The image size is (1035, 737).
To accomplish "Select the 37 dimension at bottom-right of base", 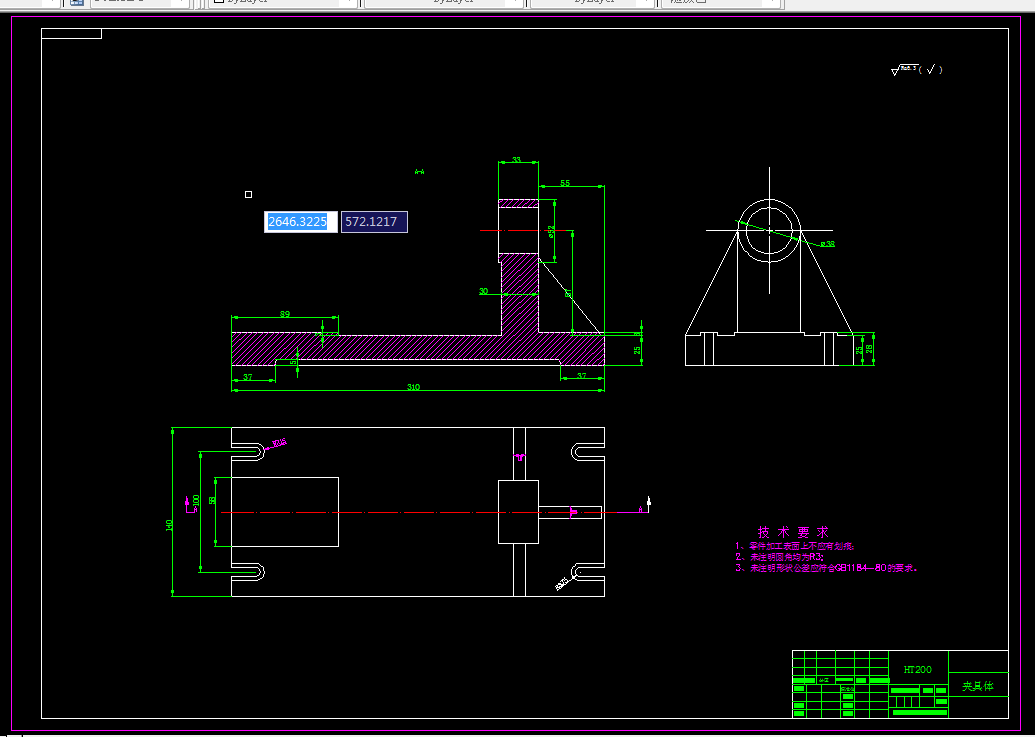I will click(x=582, y=376).
